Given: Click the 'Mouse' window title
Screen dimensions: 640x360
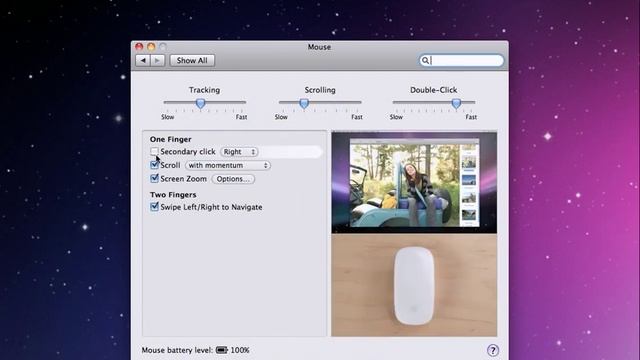Looking at the screenshot, I should tap(319, 47).
